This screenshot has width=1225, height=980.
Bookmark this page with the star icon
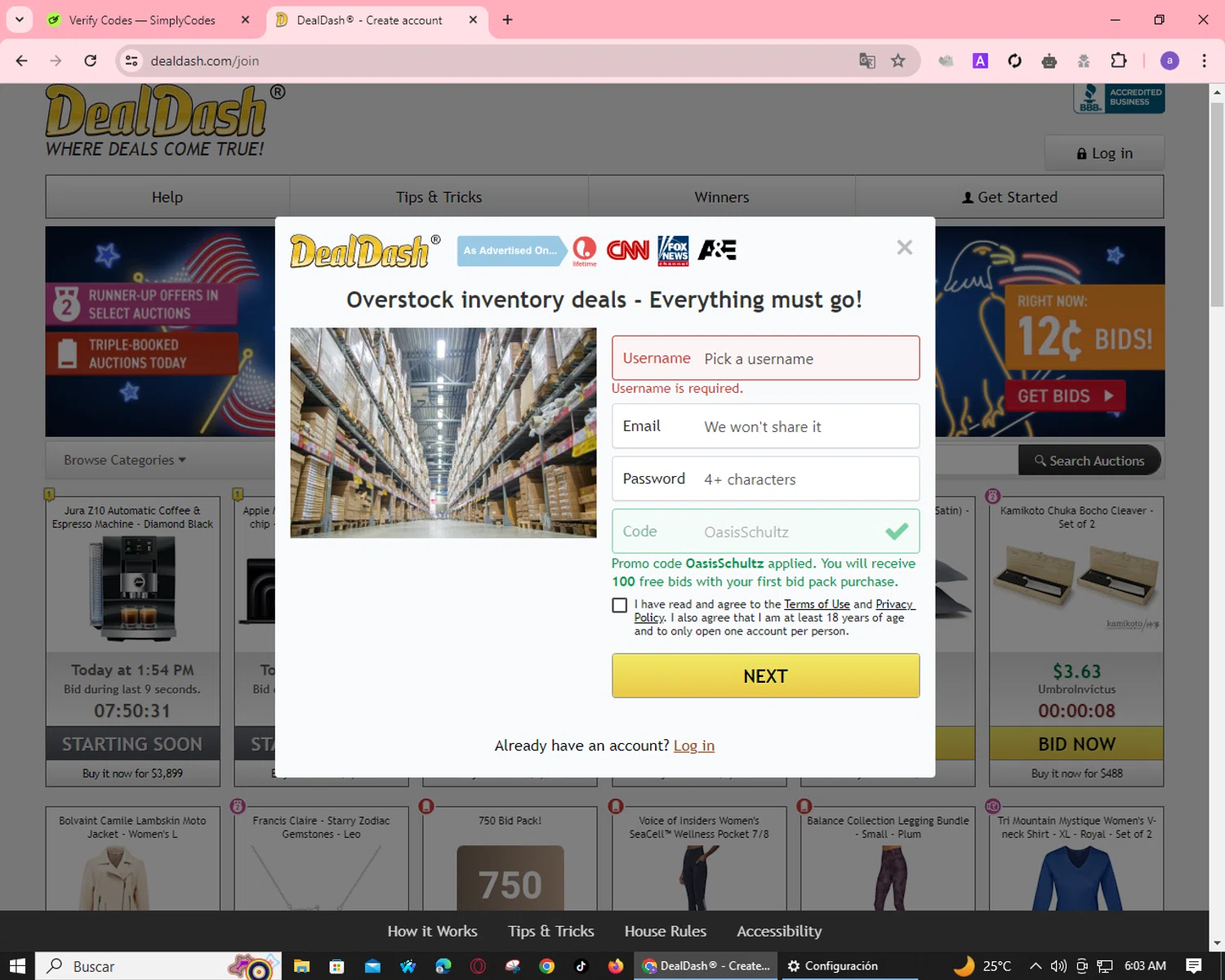tap(898, 60)
